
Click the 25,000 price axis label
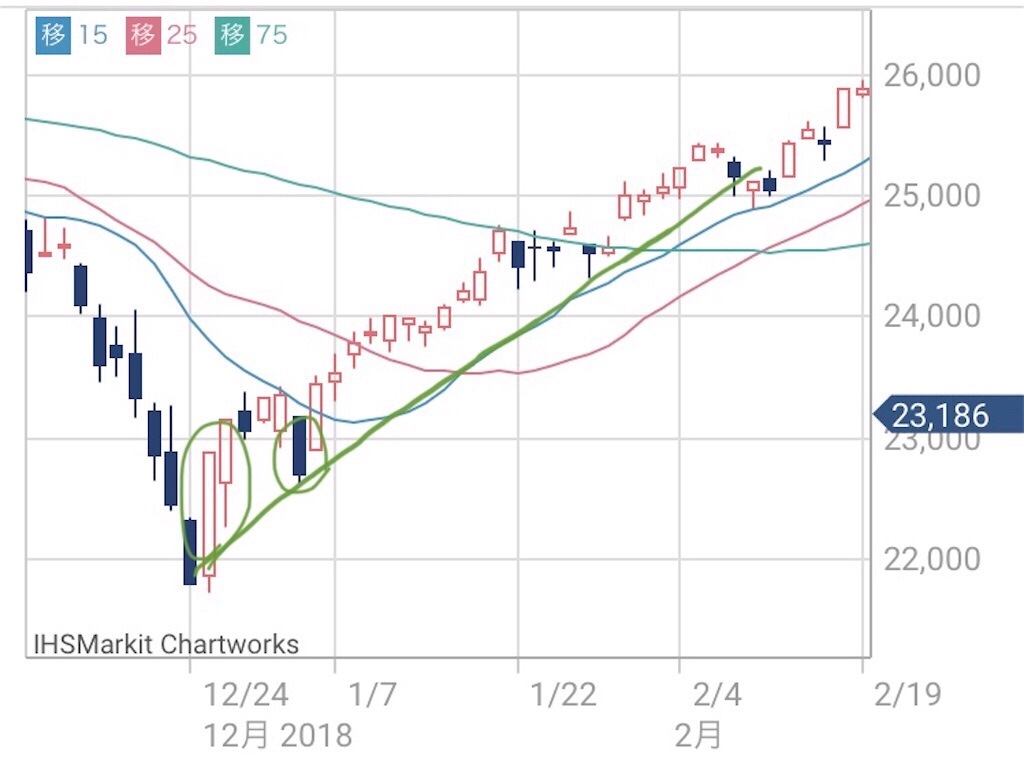tap(932, 196)
